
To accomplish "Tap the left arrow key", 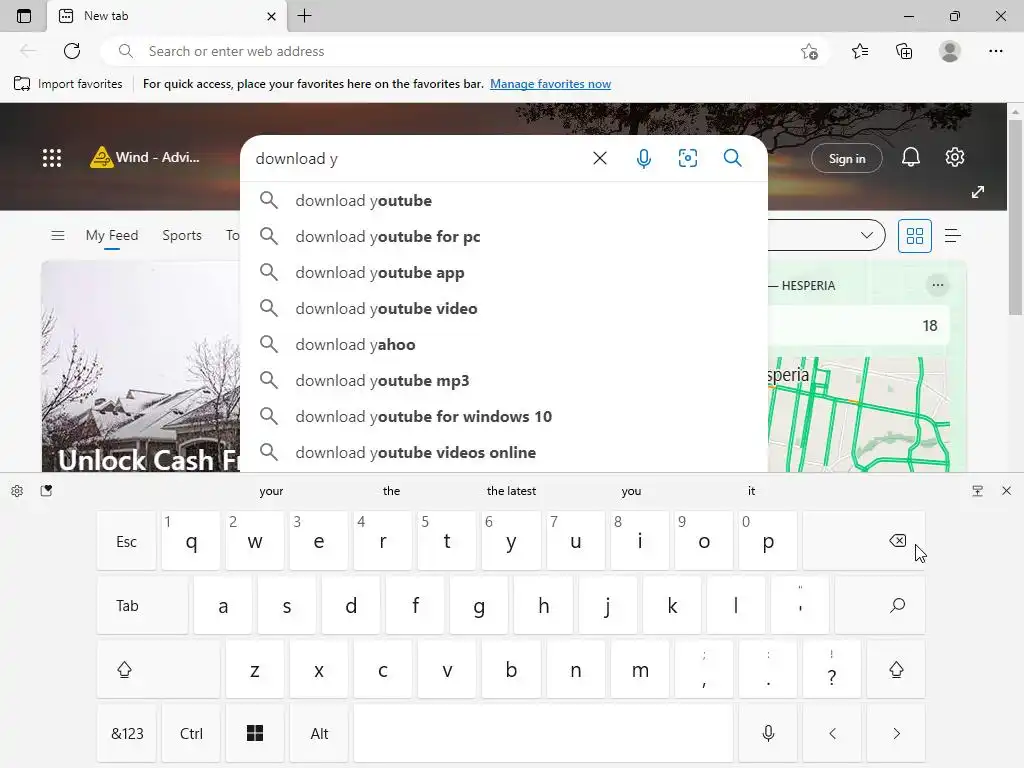I will (x=832, y=733).
